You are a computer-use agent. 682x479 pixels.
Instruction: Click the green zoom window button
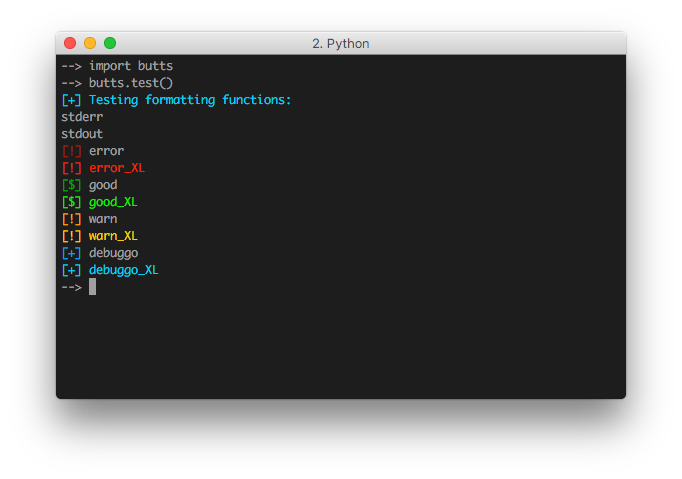pos(110,43)
